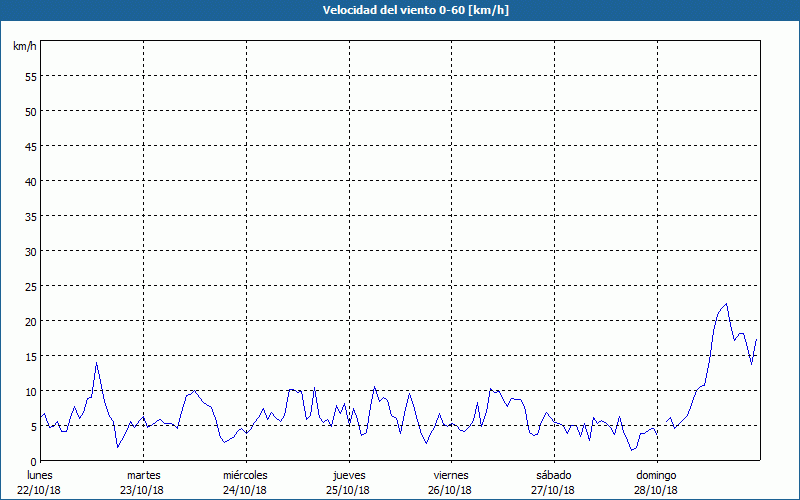800x500 pixels.
Task: Click the 'viernes' day label
Action: 451,475
